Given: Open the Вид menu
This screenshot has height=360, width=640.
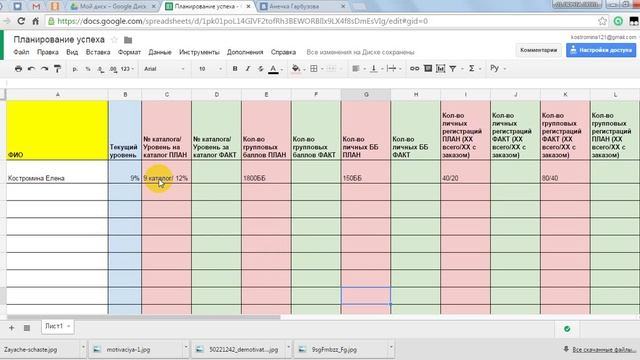Looking at the screenshot, I should click(72, 52).
